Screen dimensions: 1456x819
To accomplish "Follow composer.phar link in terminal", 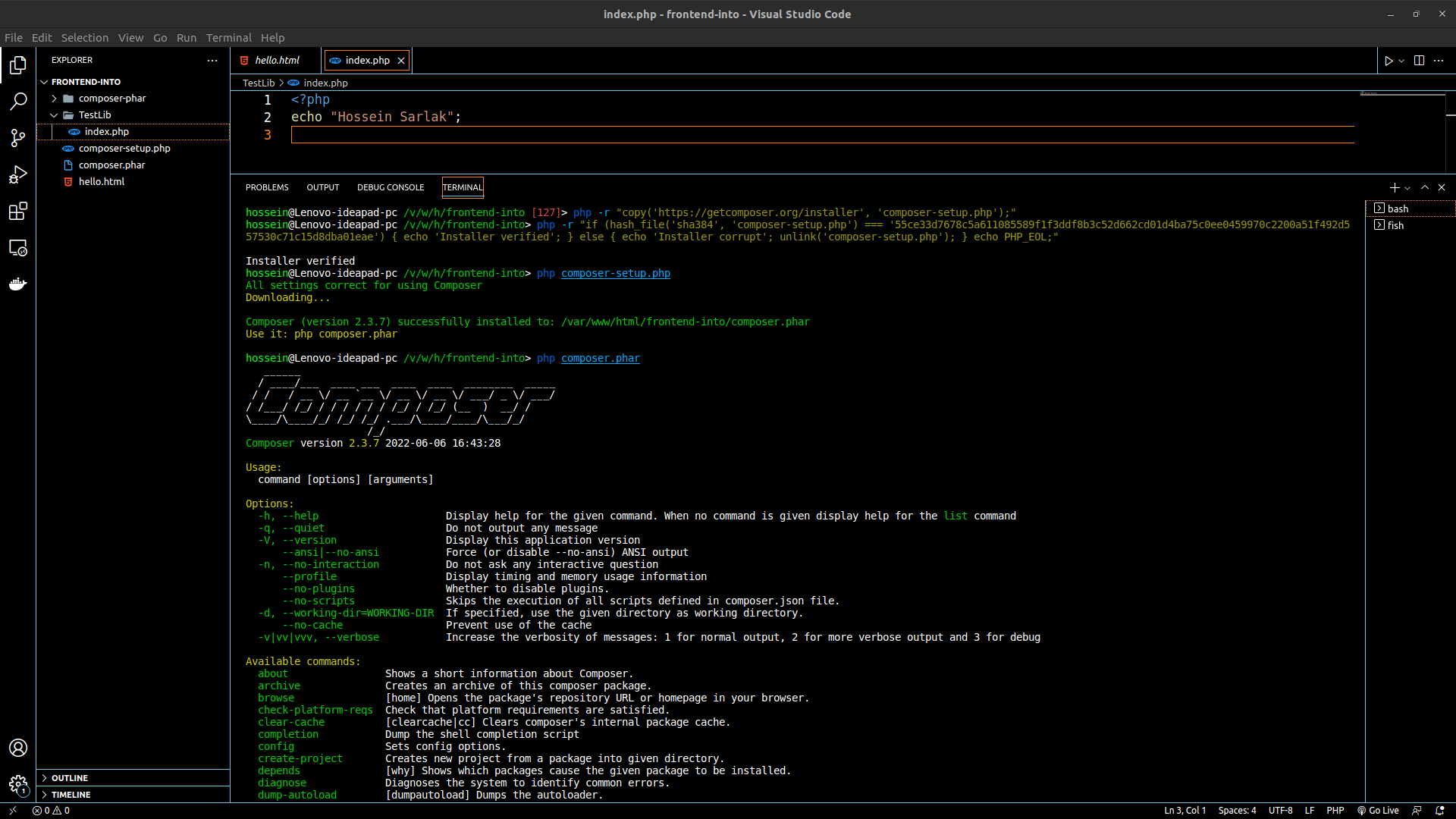I will coord(601,359).
